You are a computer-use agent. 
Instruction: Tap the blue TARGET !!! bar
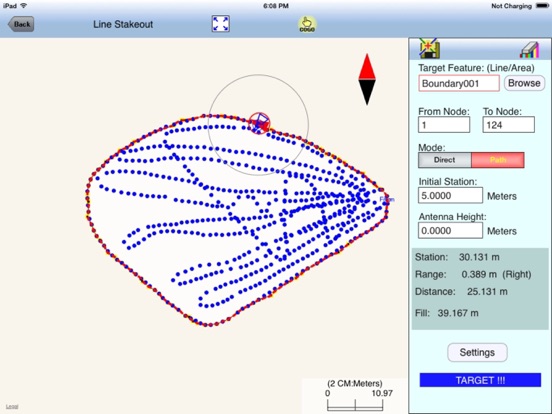tap(480, 380)
